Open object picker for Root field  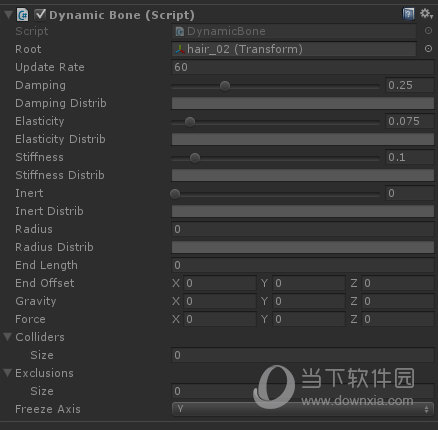tap(428, 49)
